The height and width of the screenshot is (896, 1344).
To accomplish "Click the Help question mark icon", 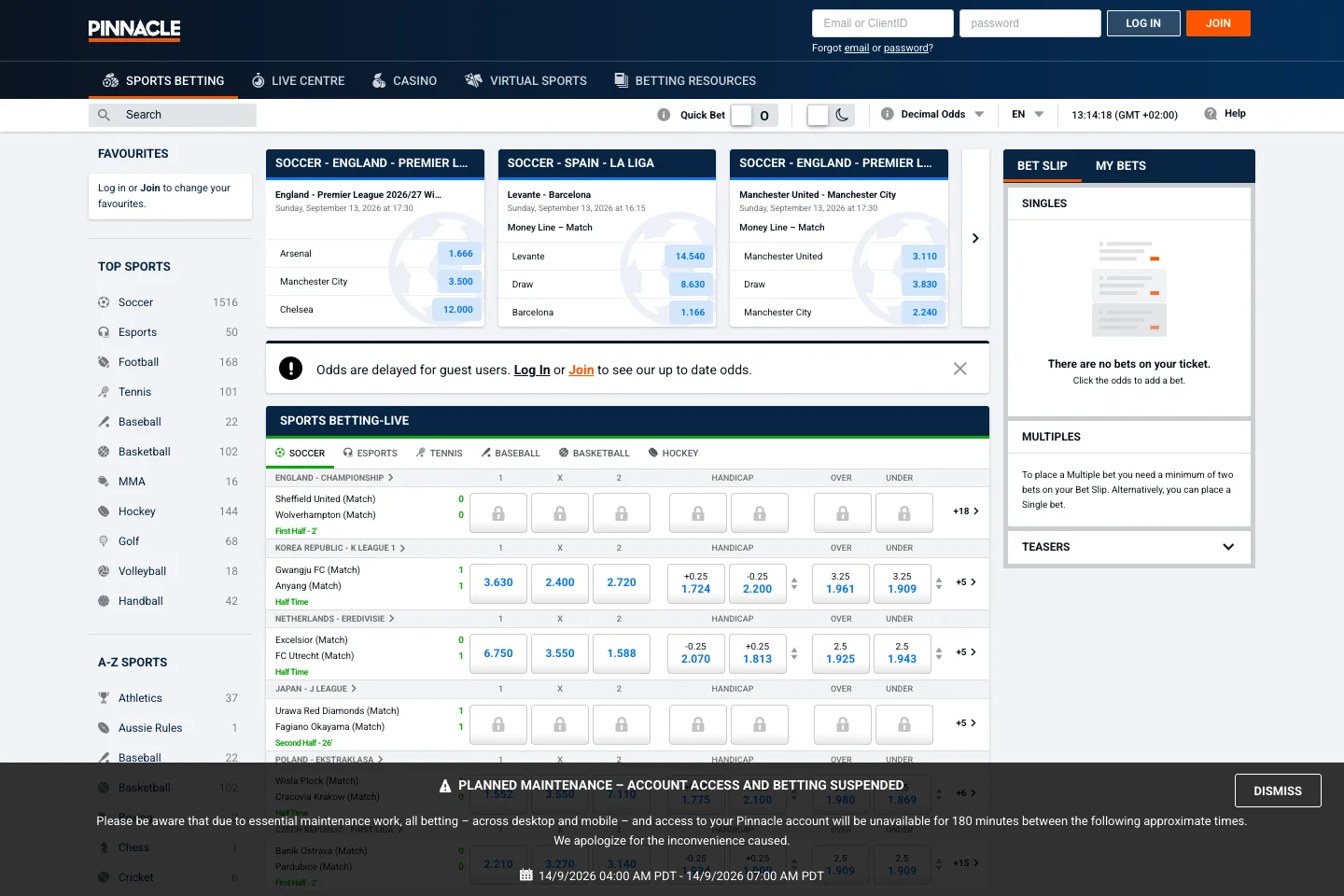I will 1211,114.
